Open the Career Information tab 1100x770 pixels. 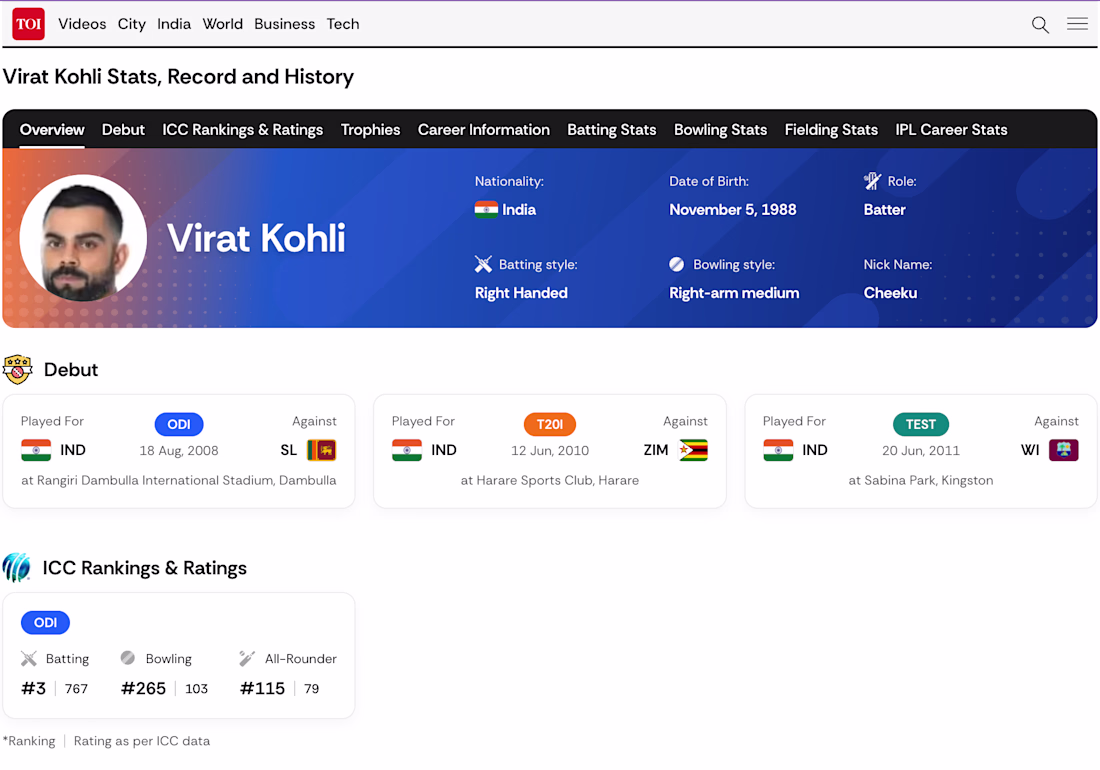pos(484,130)
